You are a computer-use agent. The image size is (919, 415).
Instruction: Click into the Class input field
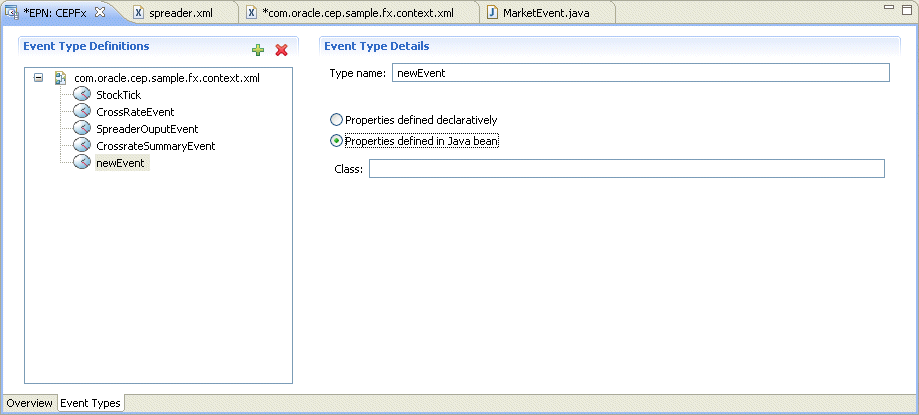click(627, 169)
